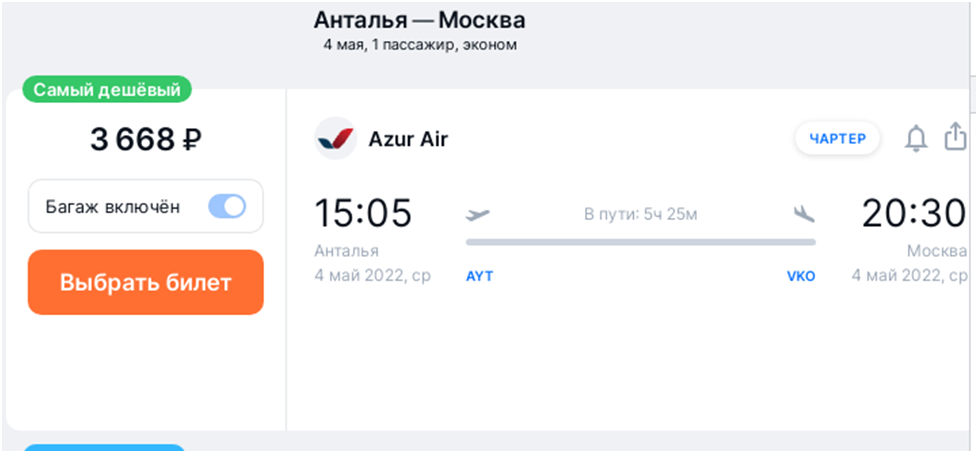
Task: Click the takeoff airplane icon
Action: (x=478, y=215)
